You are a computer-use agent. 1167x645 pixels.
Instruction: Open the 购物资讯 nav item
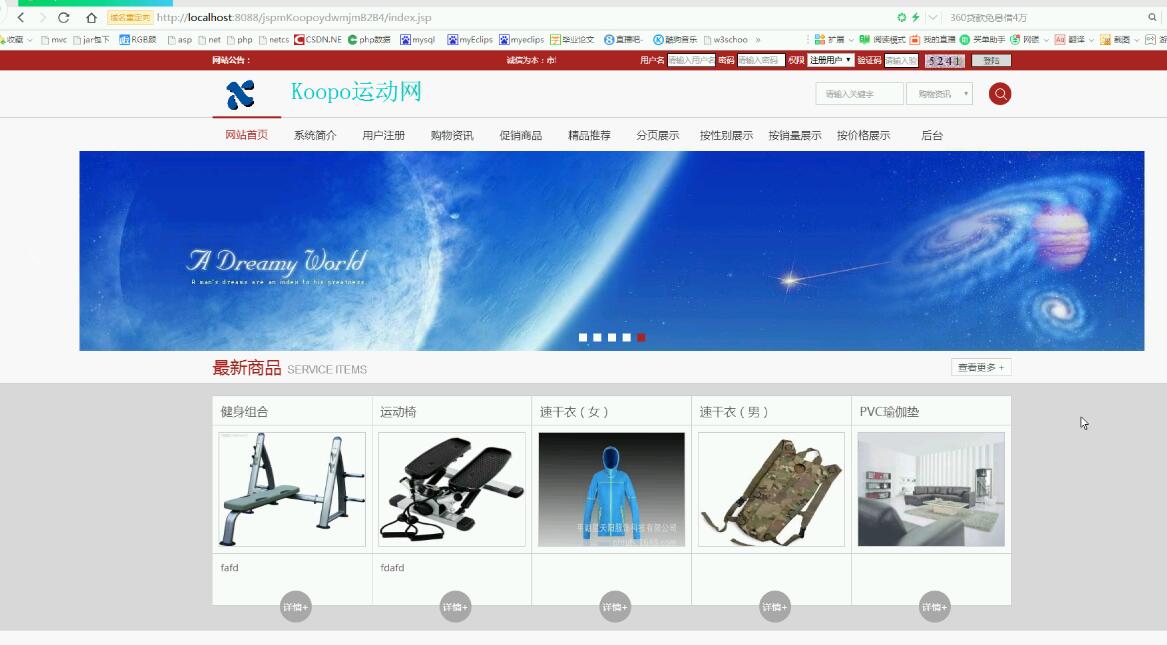[452, 135]
